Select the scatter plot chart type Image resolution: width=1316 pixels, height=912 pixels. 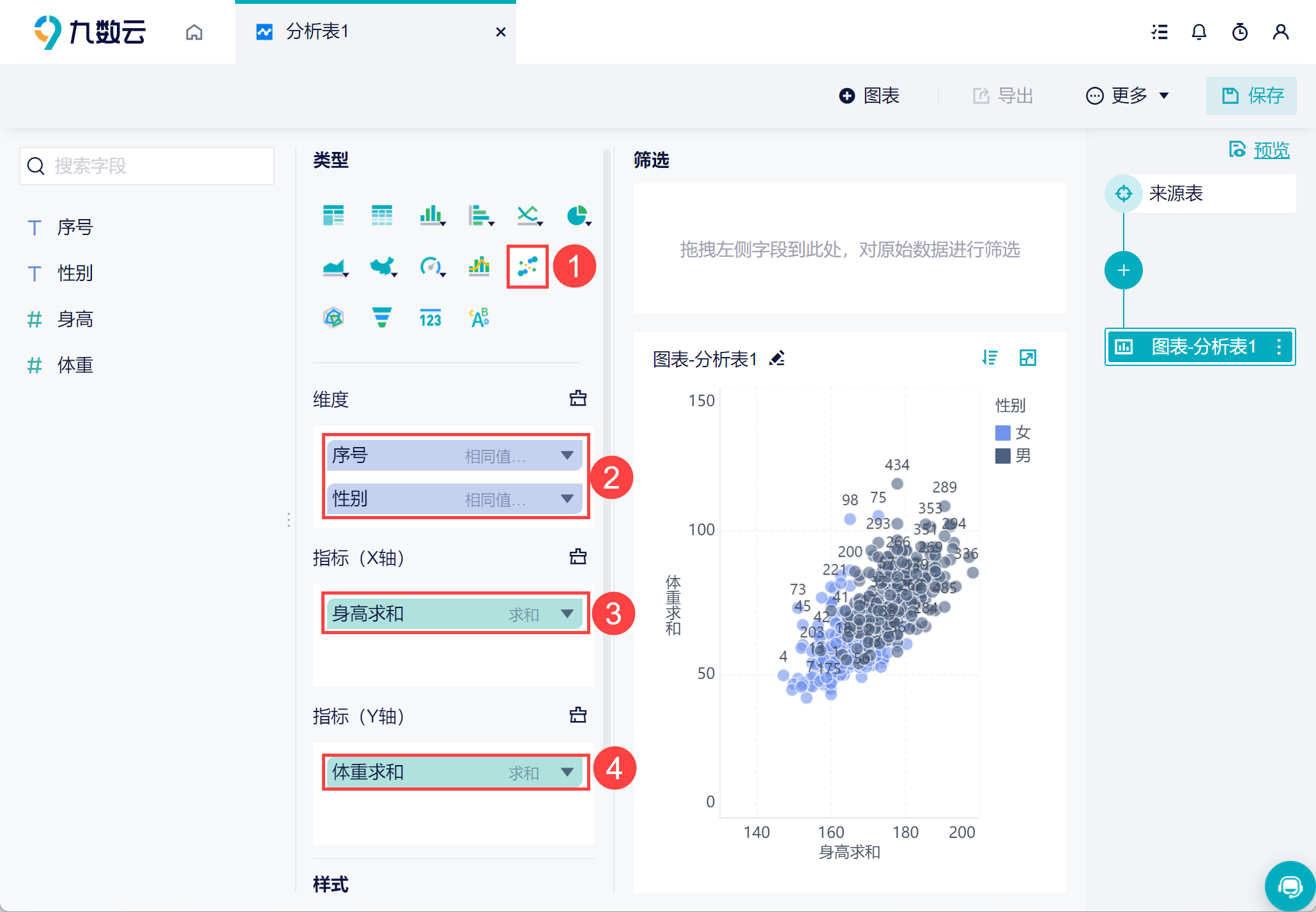(x=528, y=266)
